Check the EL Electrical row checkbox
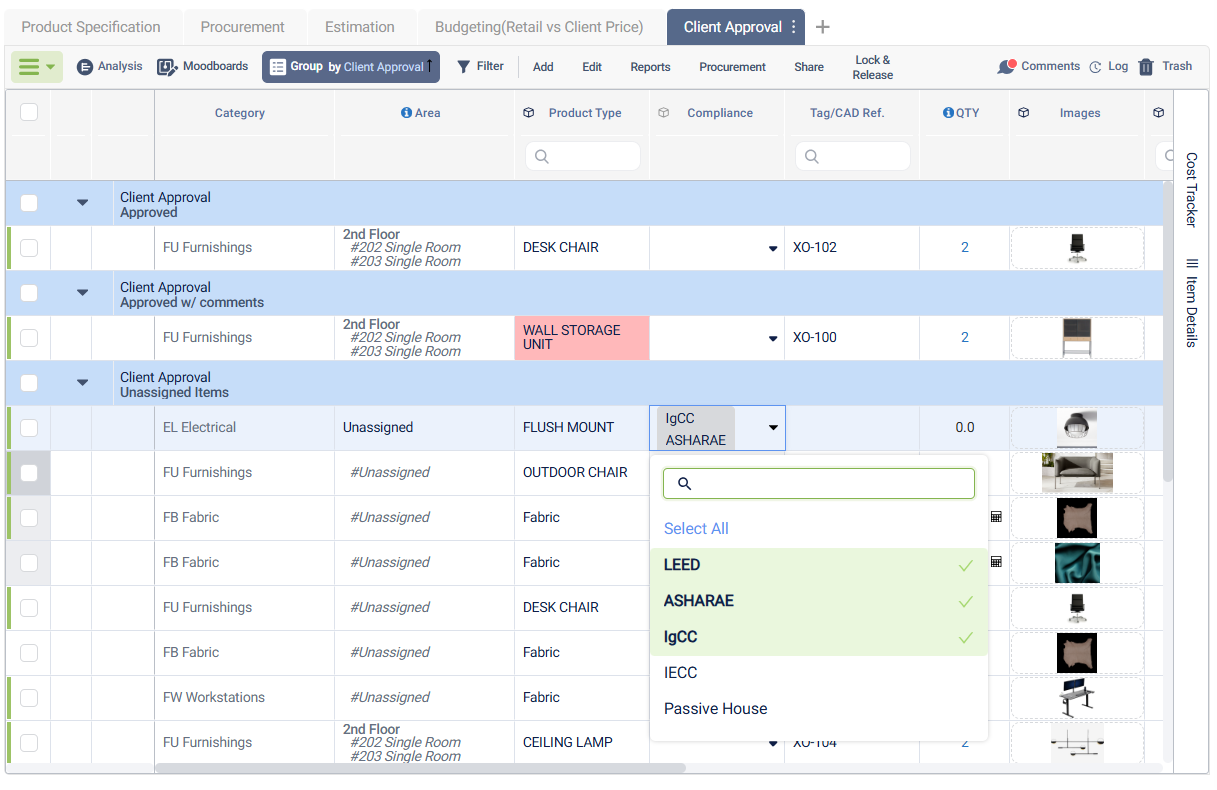 (29, 428)
